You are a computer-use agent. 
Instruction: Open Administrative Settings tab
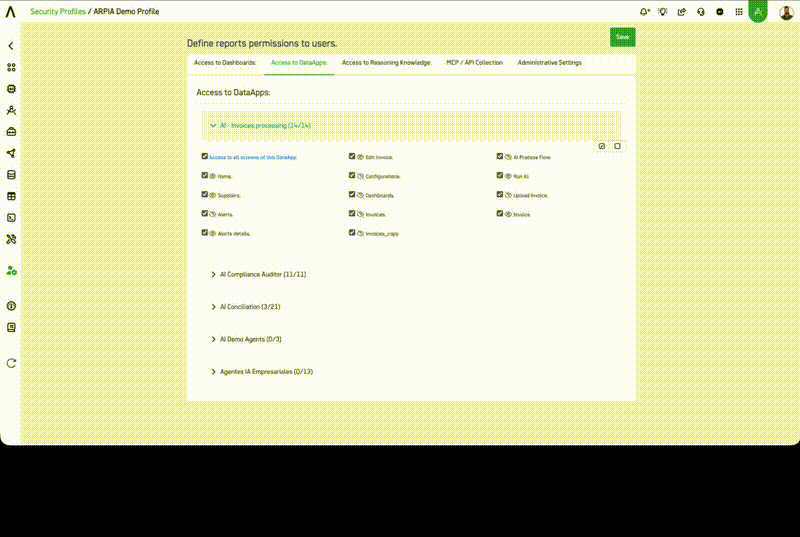tap(549, 63)
